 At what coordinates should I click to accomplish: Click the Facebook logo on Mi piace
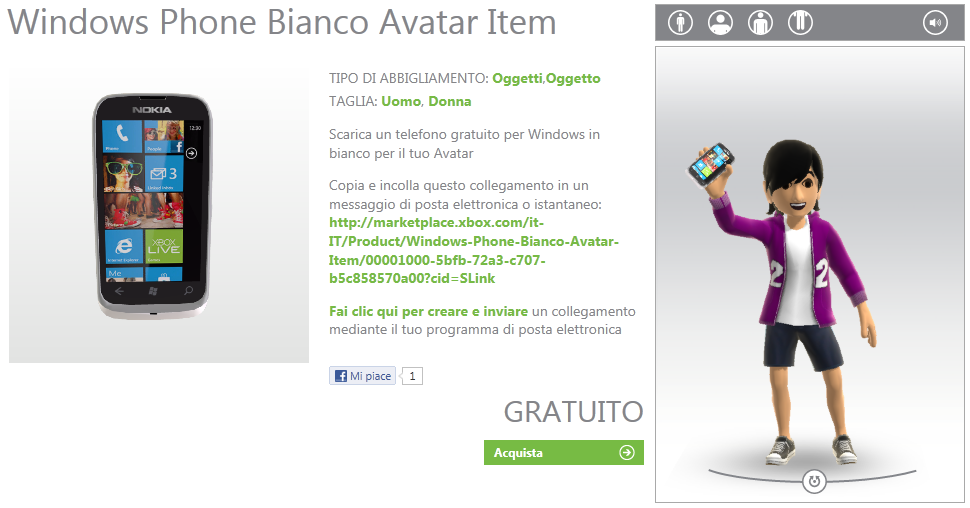click(341, 376)
